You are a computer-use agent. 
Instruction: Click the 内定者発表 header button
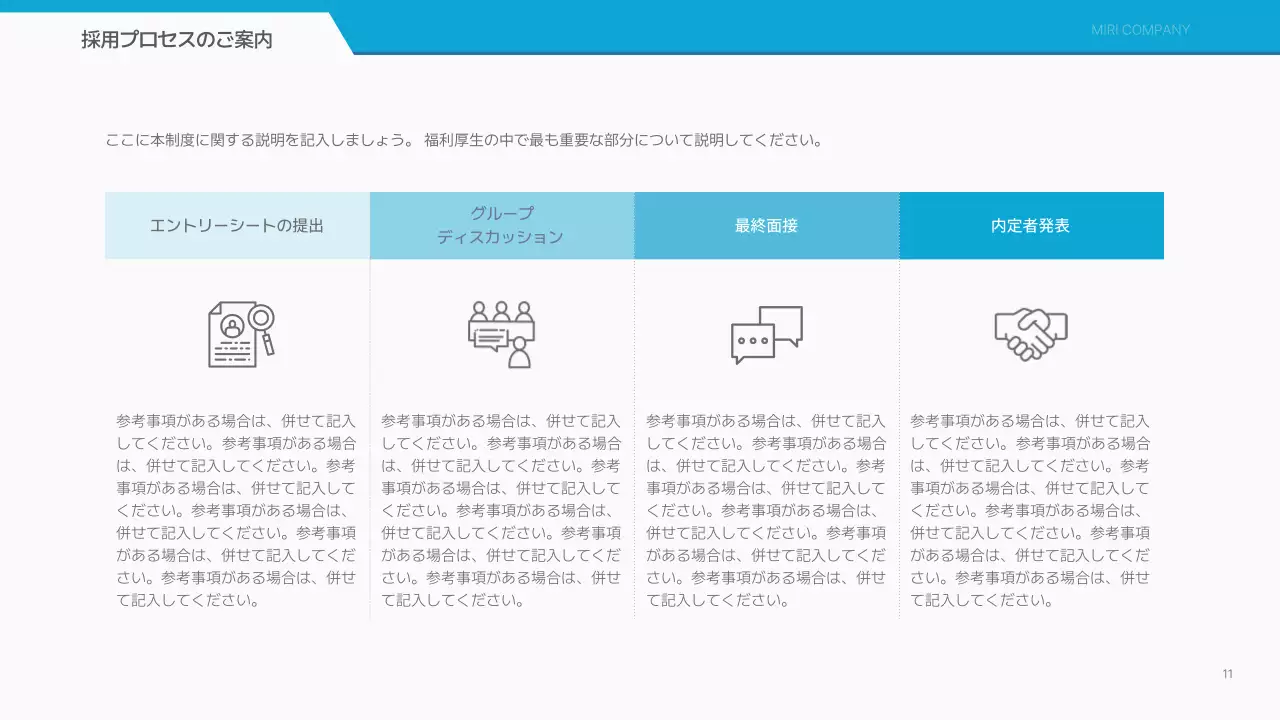pos(1030,224)
